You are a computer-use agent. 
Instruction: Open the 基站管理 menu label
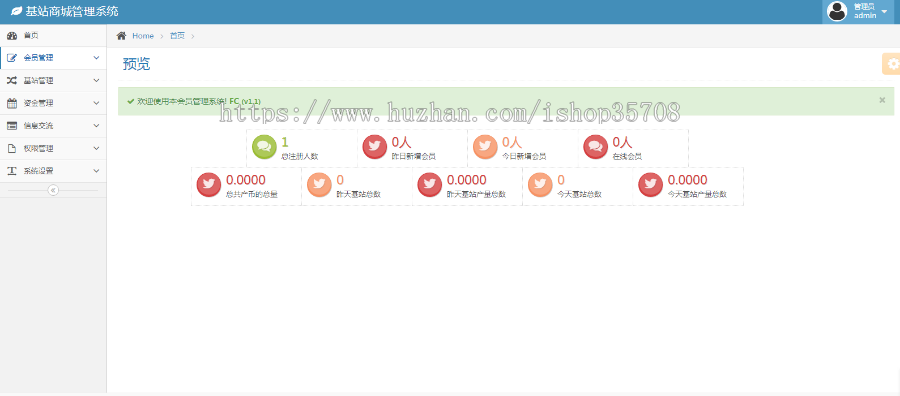(38, 80)
